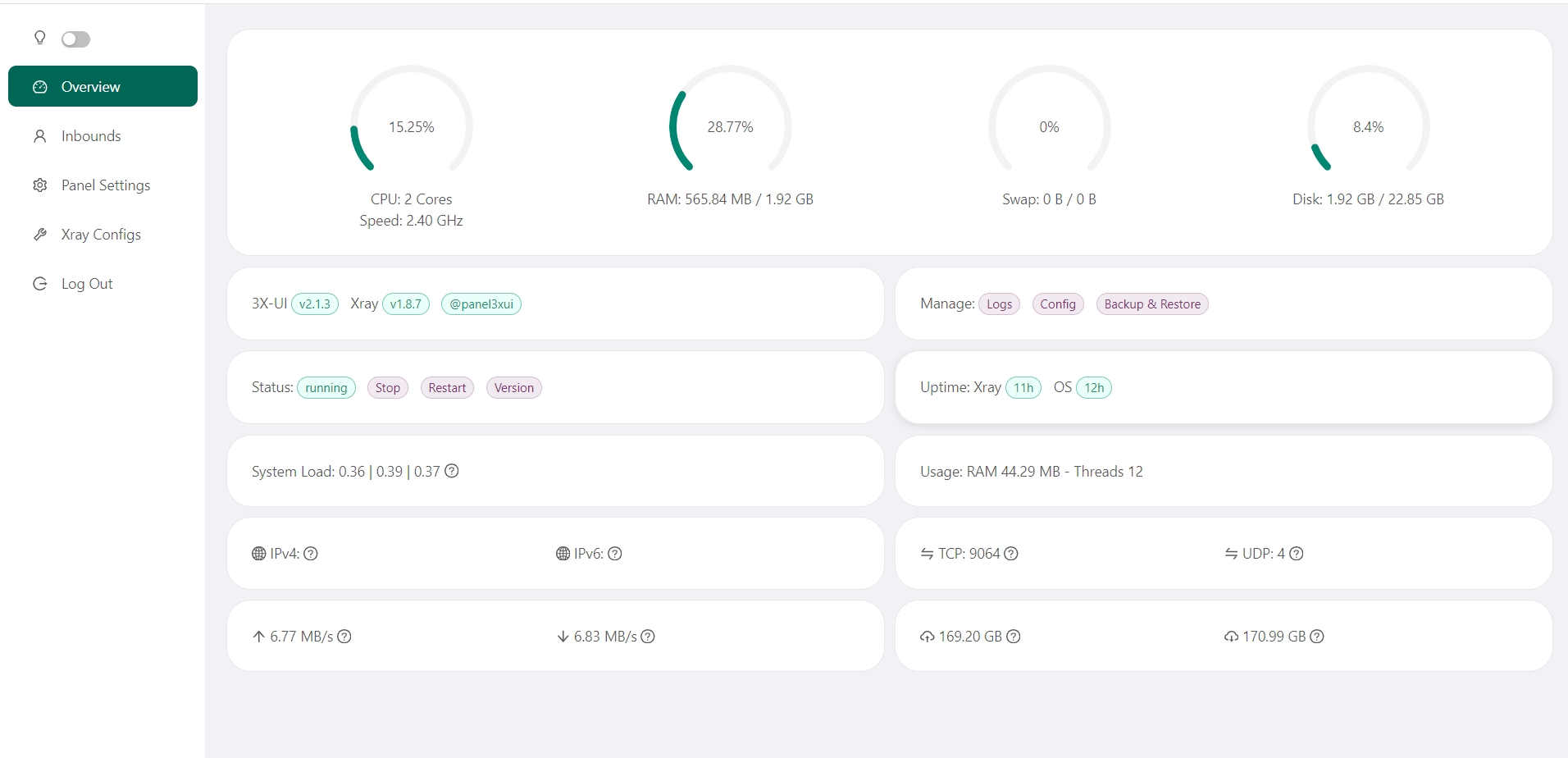
Task: Click the running status tag
Action: (326, 388)
